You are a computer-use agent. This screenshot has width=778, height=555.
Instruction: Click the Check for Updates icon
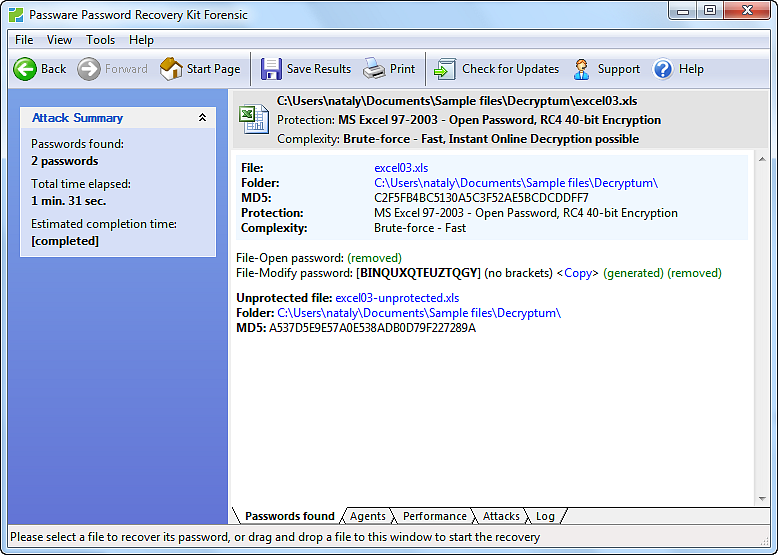pyautogui.click(x=444, y=69)
